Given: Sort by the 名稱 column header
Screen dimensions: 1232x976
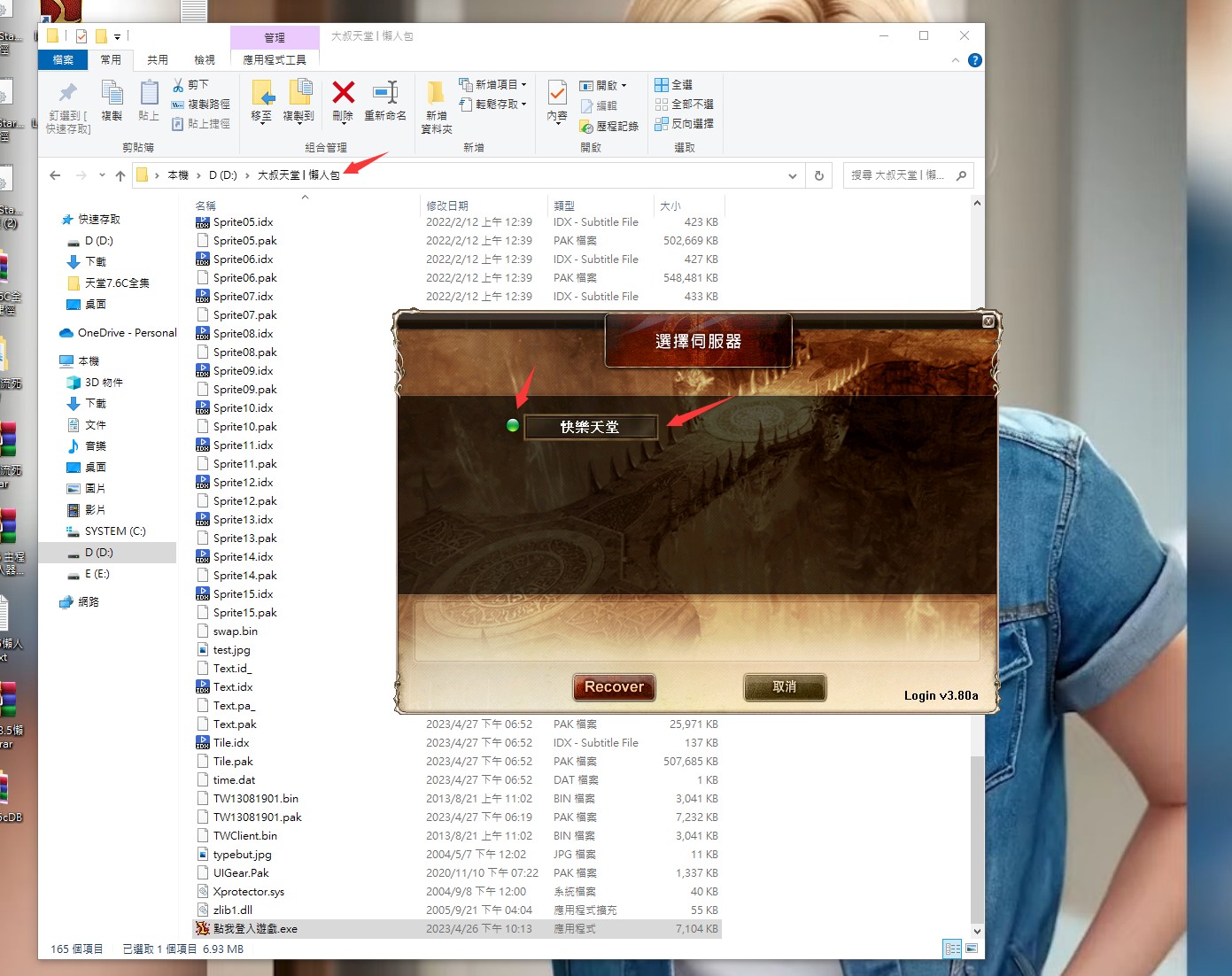Looking at the screenshot, I should click(x=205, y=205).
